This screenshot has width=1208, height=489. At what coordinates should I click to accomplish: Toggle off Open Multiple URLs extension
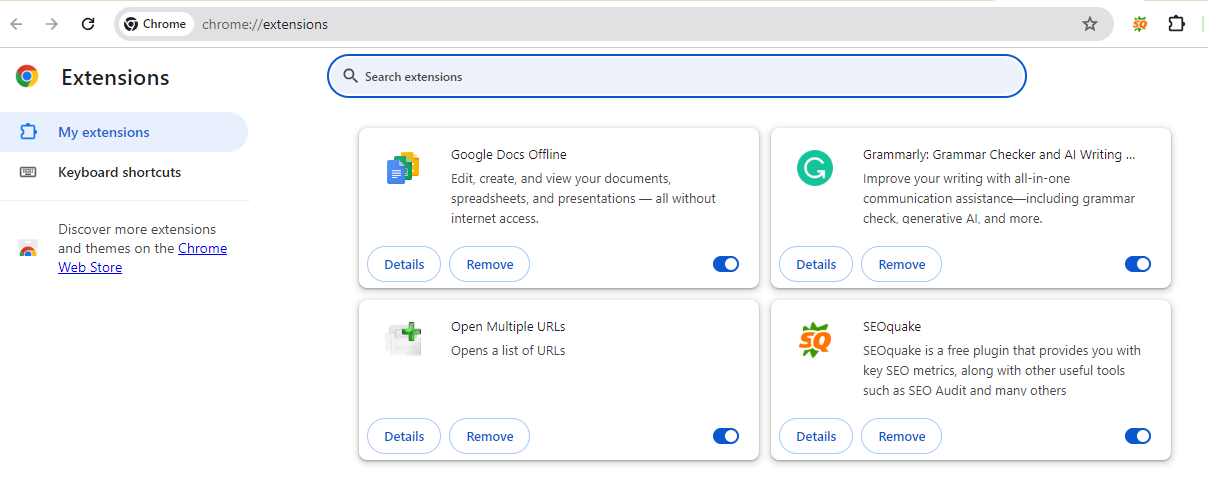(726, 436)
